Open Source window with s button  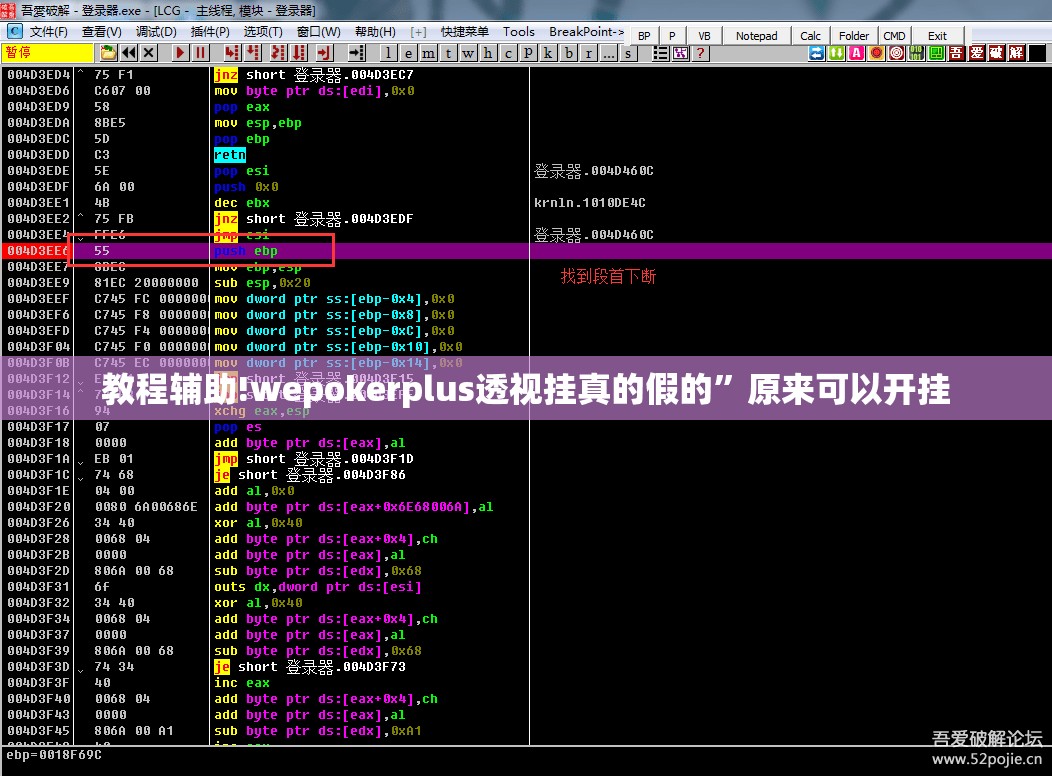point(628,53)
